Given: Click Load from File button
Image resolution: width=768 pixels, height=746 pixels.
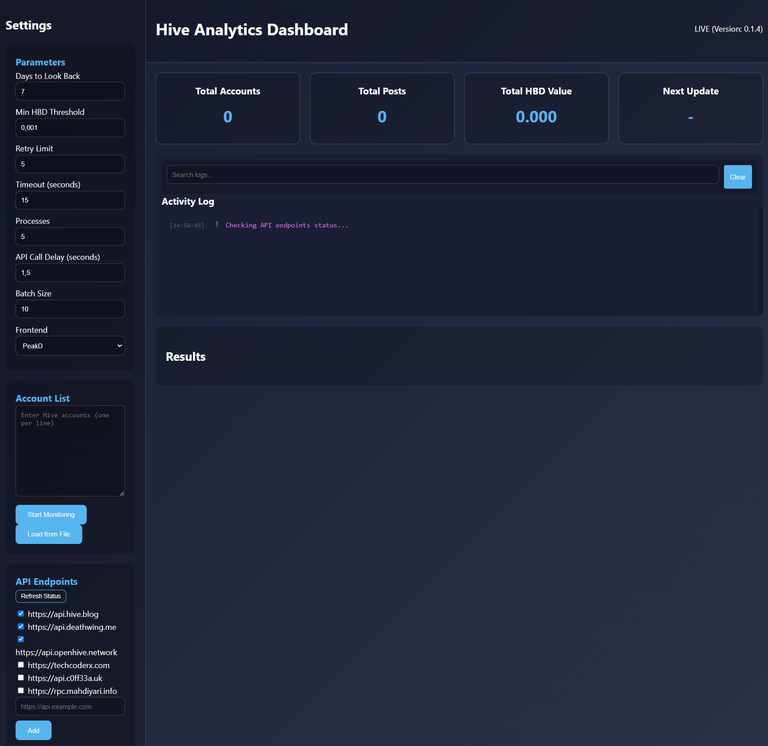Looking at the screenshot, I should 48,534.
